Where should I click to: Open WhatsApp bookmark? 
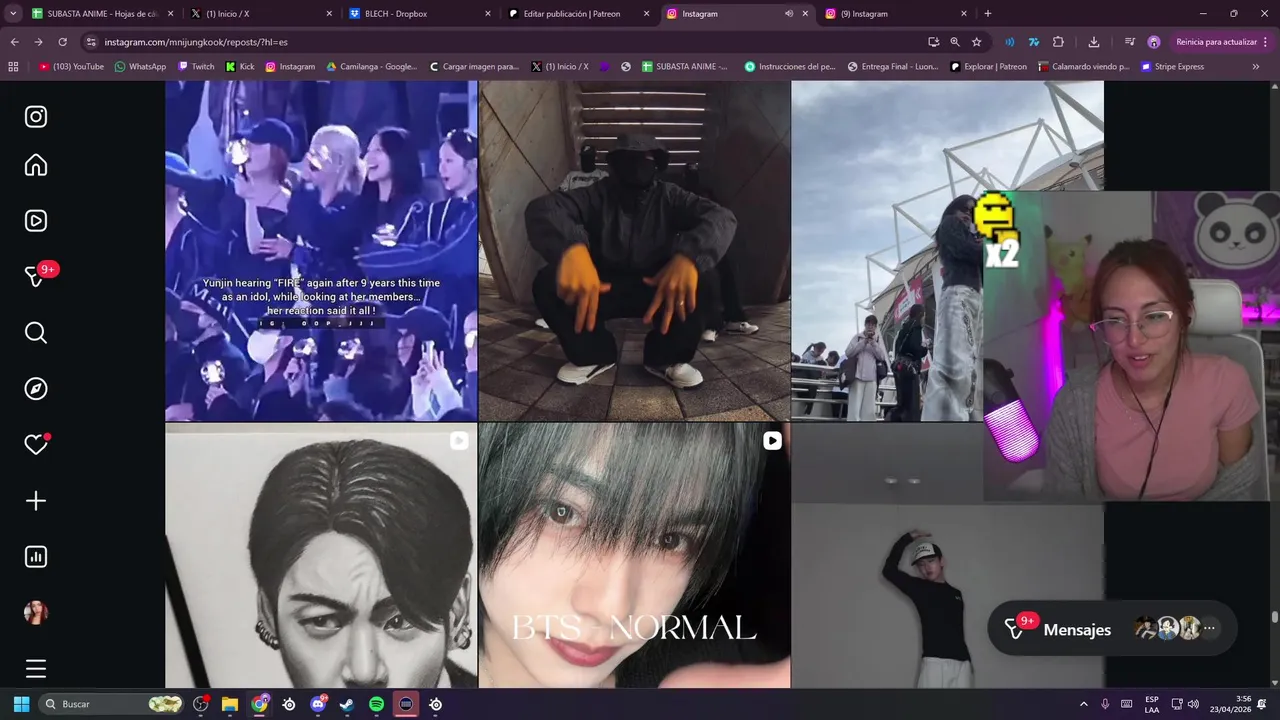[x=140, y=67]
